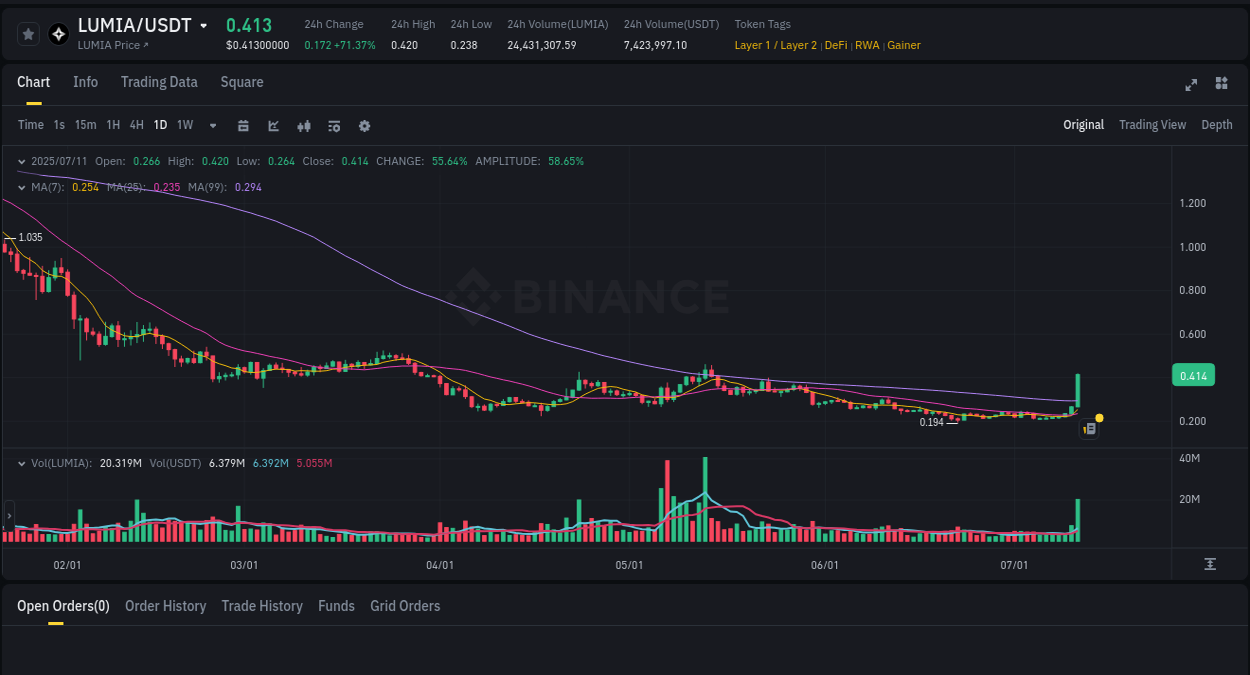Screen dimensions: 1250x675
Task: Switch to the Trading View chart tab
Action: point(1152,125)
